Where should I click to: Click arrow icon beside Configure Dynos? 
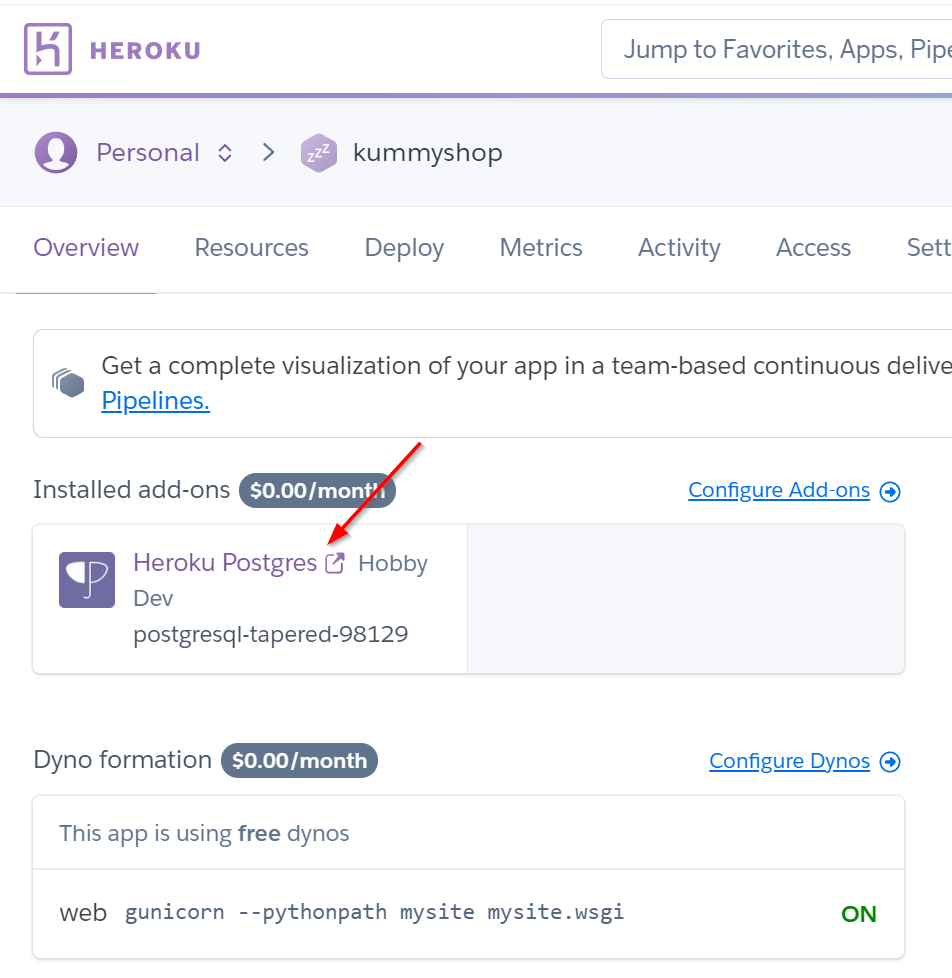[890, 762]
